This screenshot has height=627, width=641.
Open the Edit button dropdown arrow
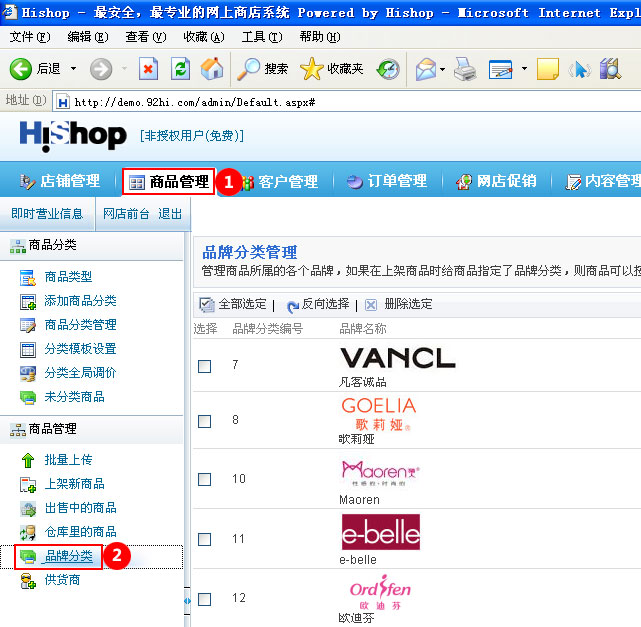(524, 69)
